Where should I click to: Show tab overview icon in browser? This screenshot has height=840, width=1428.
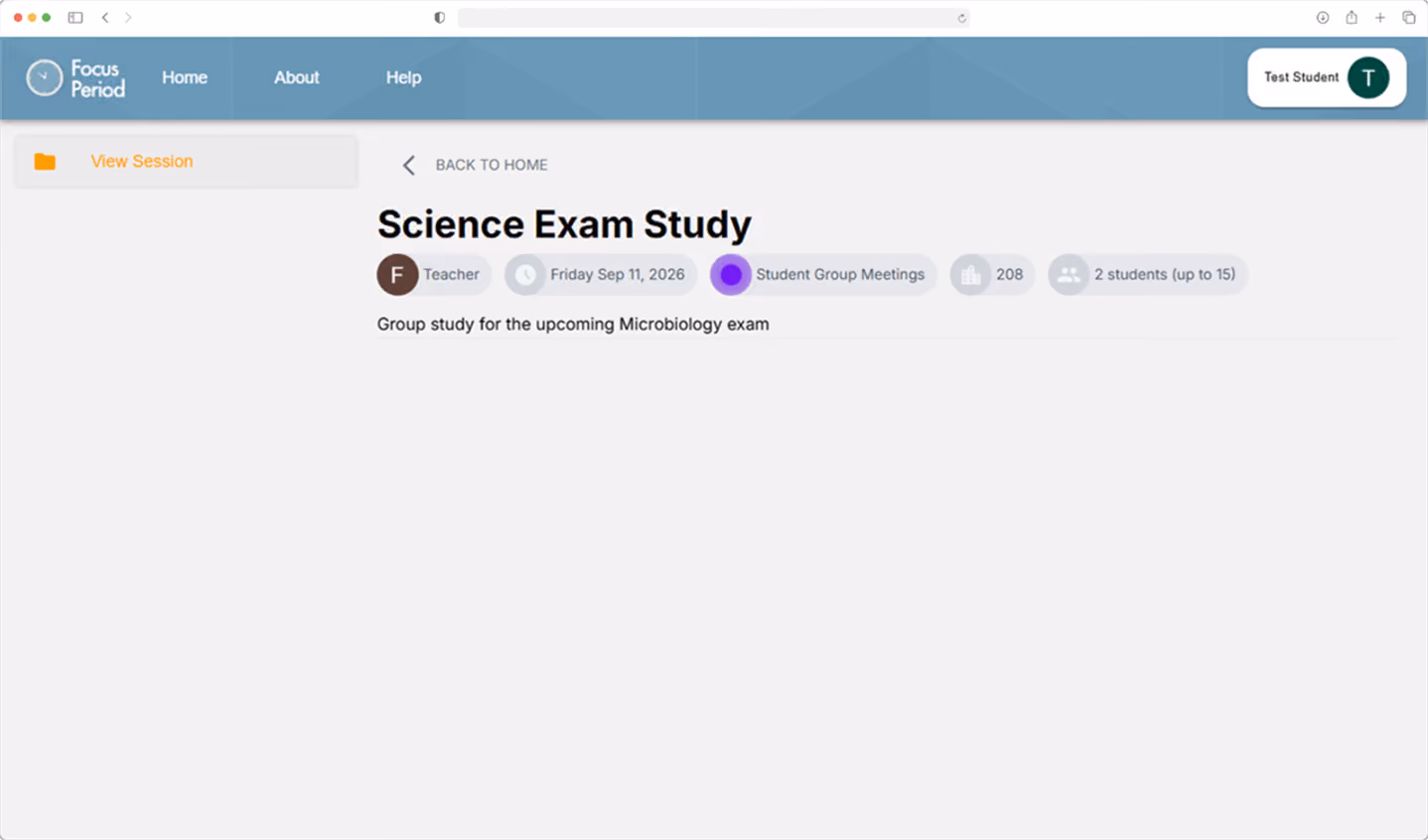[1409, 18]
